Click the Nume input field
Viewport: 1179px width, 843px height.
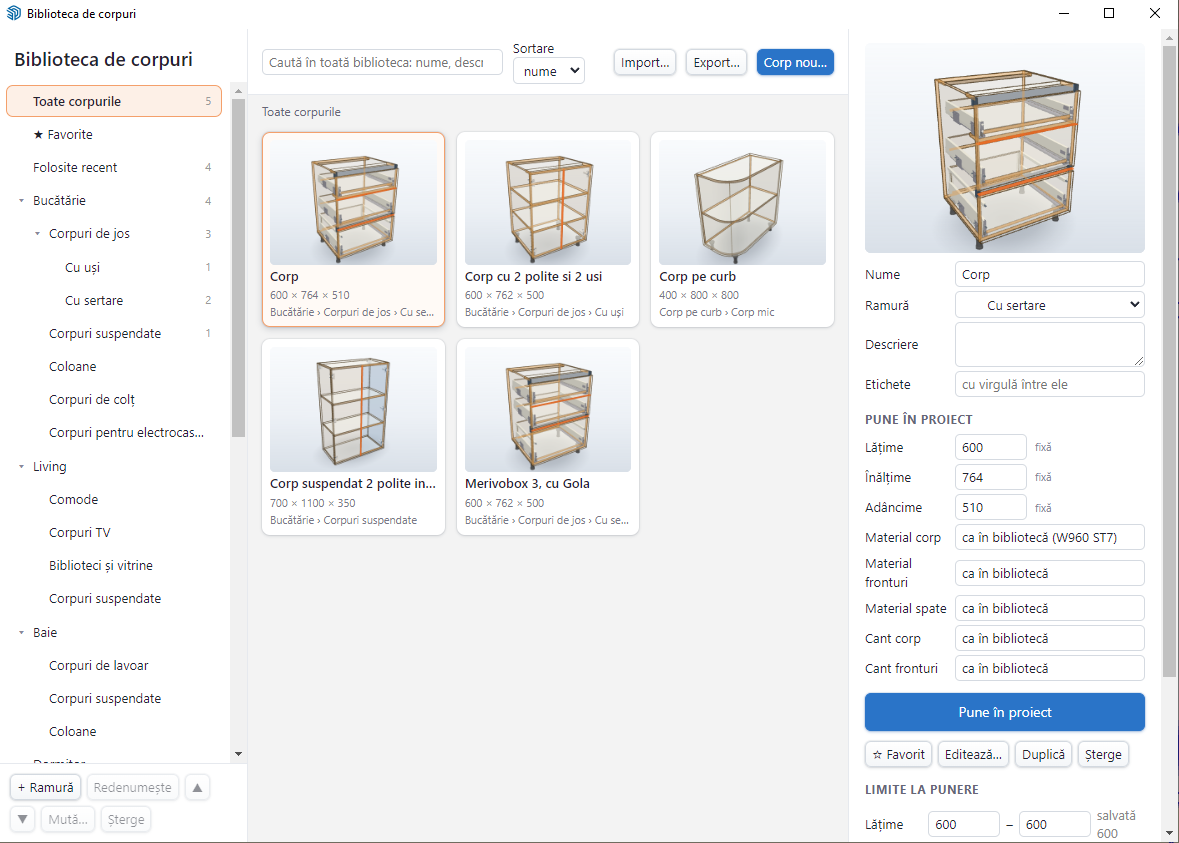pos(1050,274)
